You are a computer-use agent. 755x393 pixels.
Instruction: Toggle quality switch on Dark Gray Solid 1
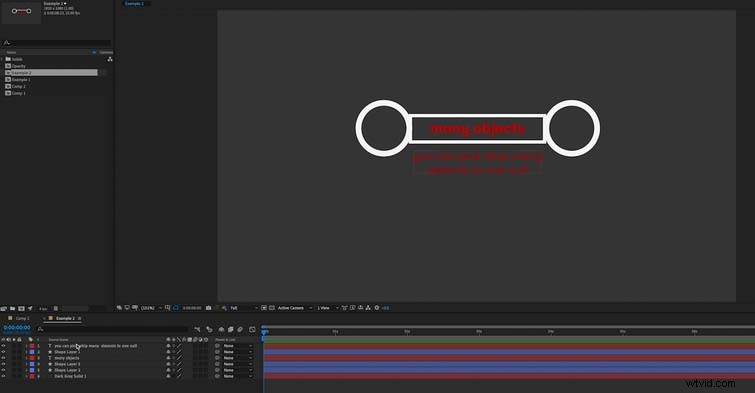tap(179, 376)
